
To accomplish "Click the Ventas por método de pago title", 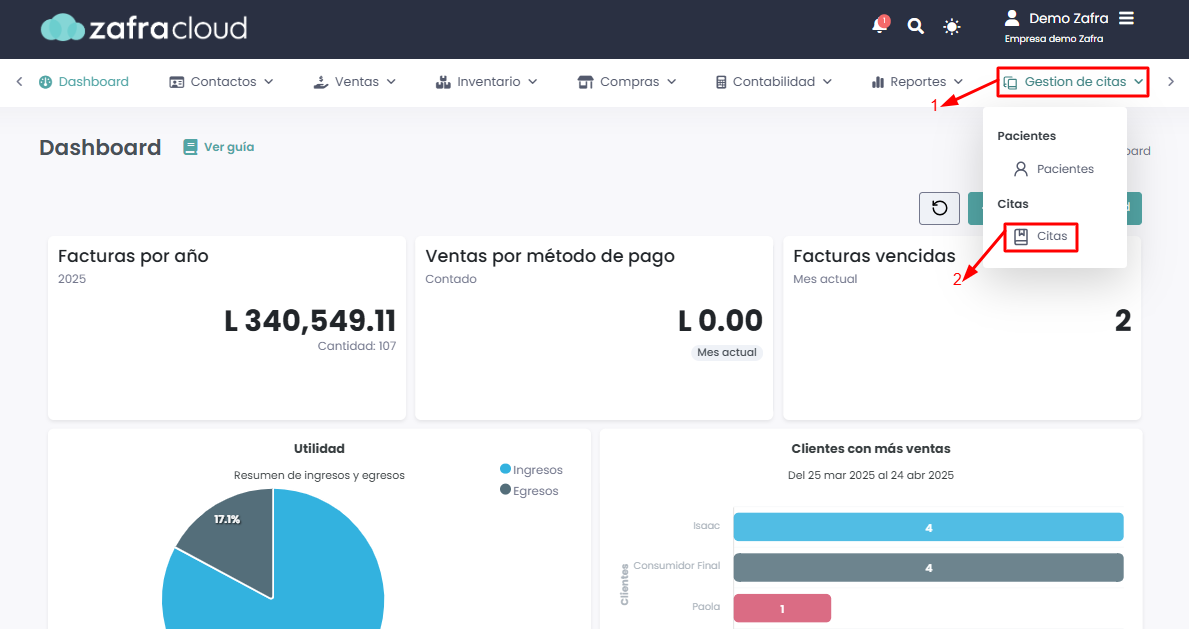I will [550, 256].
